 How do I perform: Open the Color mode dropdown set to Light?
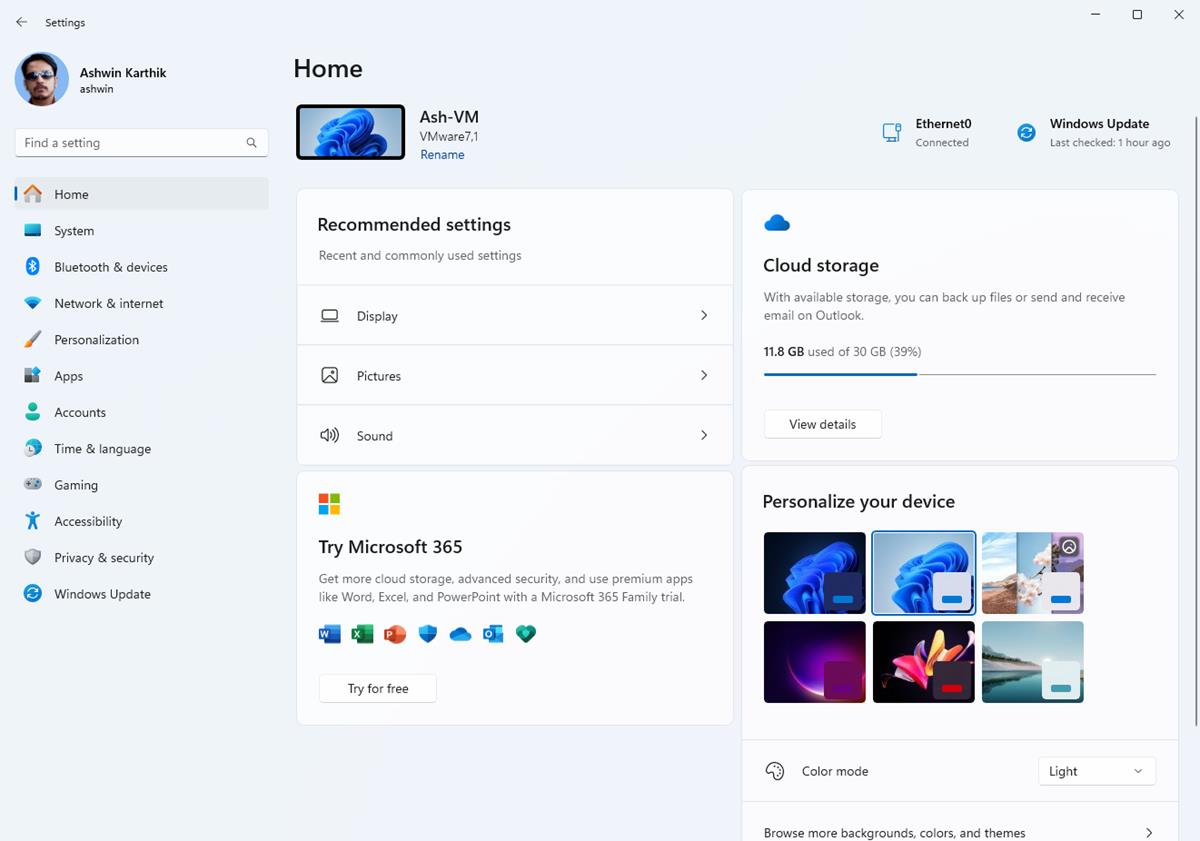coord(1096,771)
